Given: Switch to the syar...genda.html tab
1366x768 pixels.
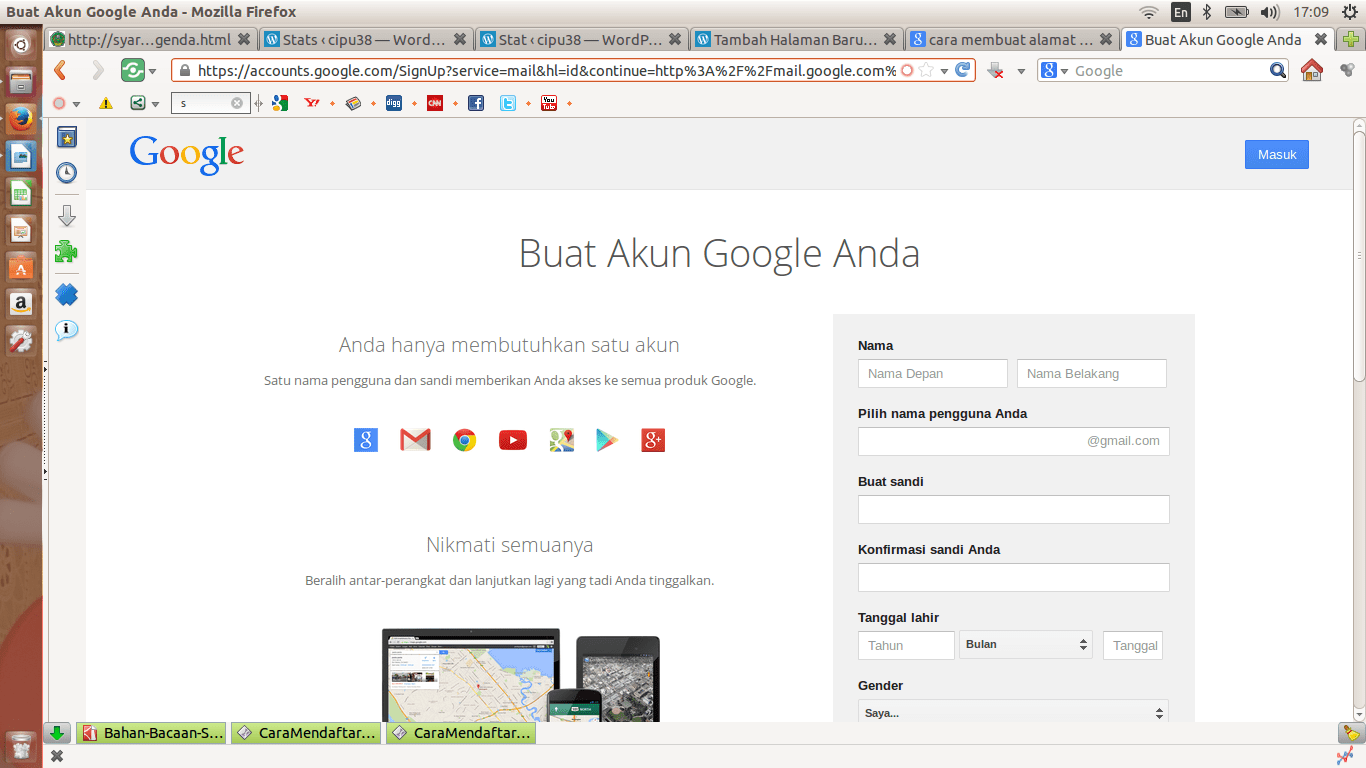Looking at the screenshot, I should click(x=151, y=40).
